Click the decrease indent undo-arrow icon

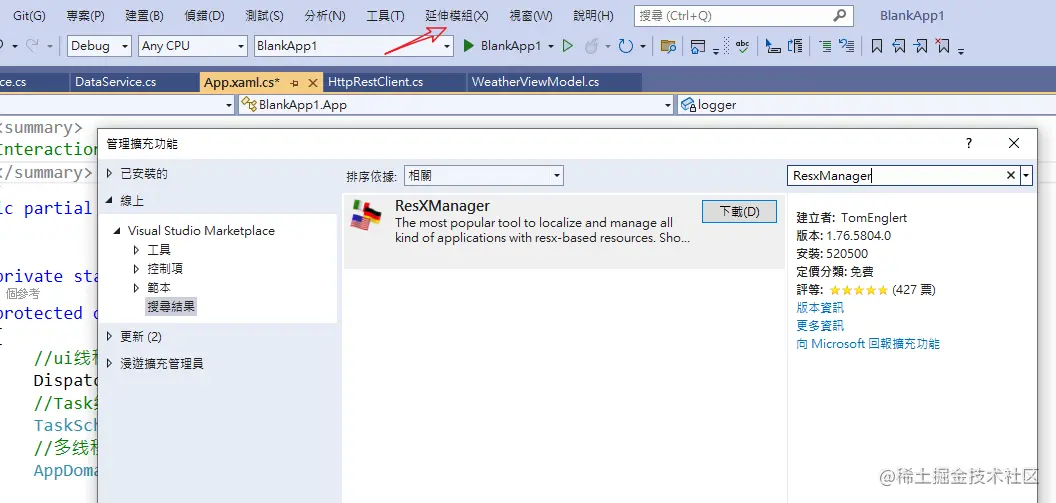(847, 46)
